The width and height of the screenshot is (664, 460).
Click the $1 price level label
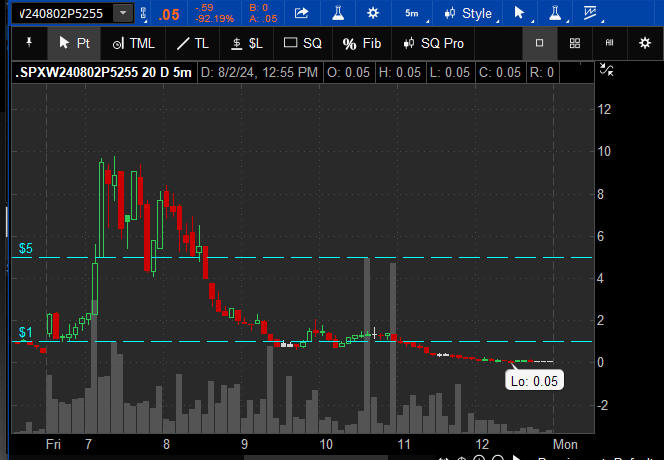coord(25,333)
